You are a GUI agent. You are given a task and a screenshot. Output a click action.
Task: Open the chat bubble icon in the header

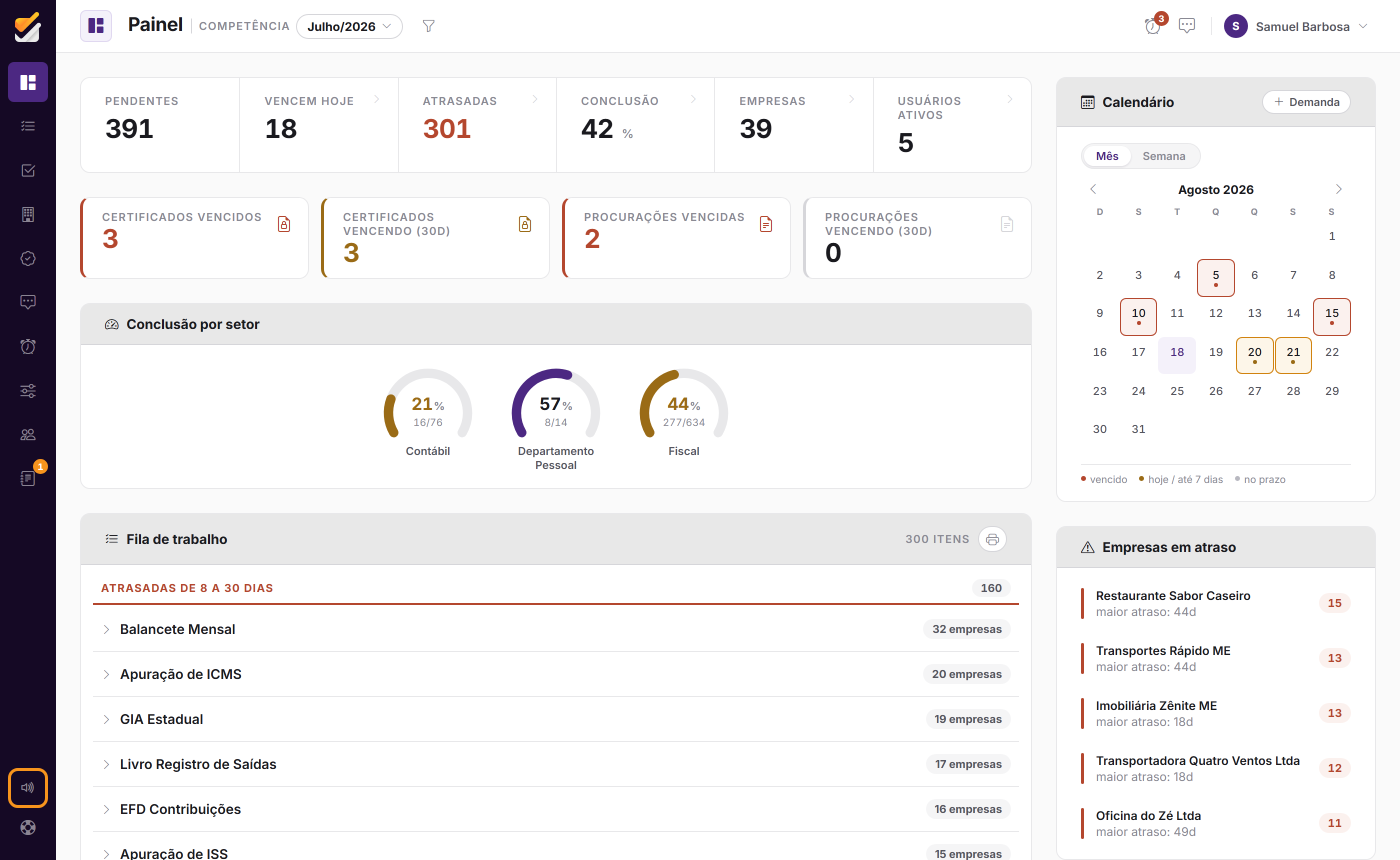tap(1187, 25)
